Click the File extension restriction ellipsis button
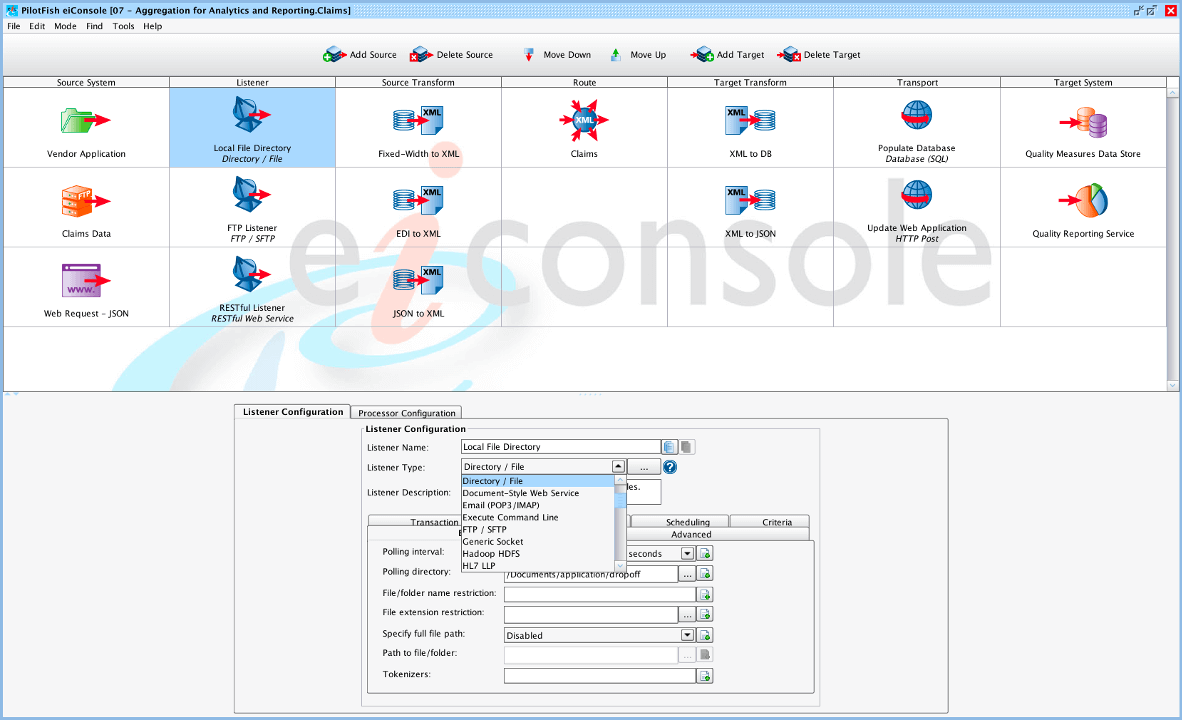1182x720 pixels. (687, 614)
